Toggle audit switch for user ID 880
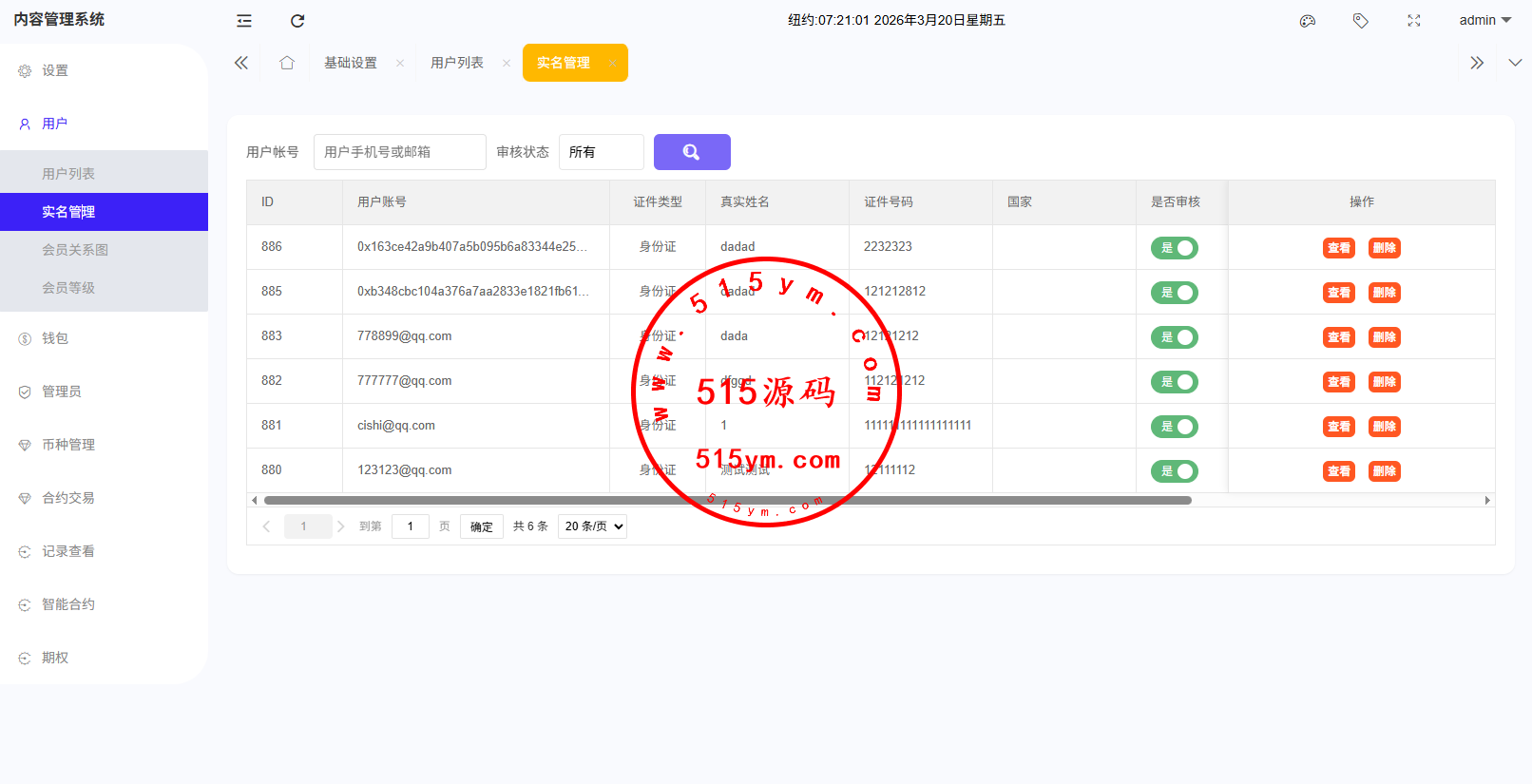This screenshot has height=784, width=1532. pos(1175,471)
